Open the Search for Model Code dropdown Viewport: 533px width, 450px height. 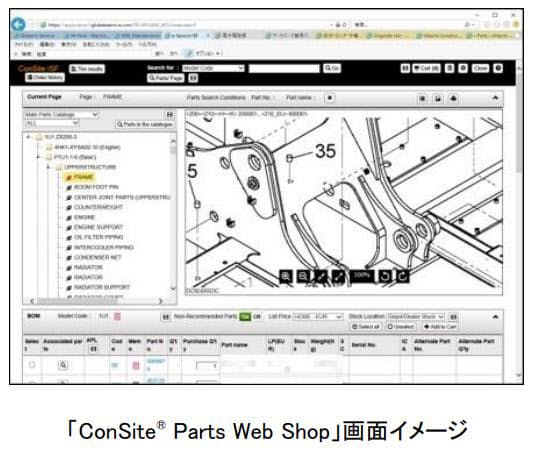point(213,68)
